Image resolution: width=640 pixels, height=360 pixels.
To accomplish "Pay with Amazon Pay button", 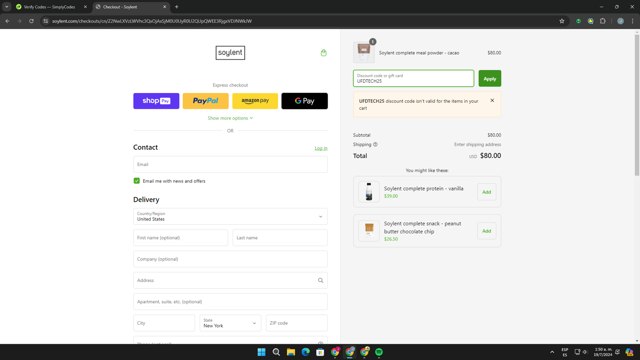I will point(255,101).
